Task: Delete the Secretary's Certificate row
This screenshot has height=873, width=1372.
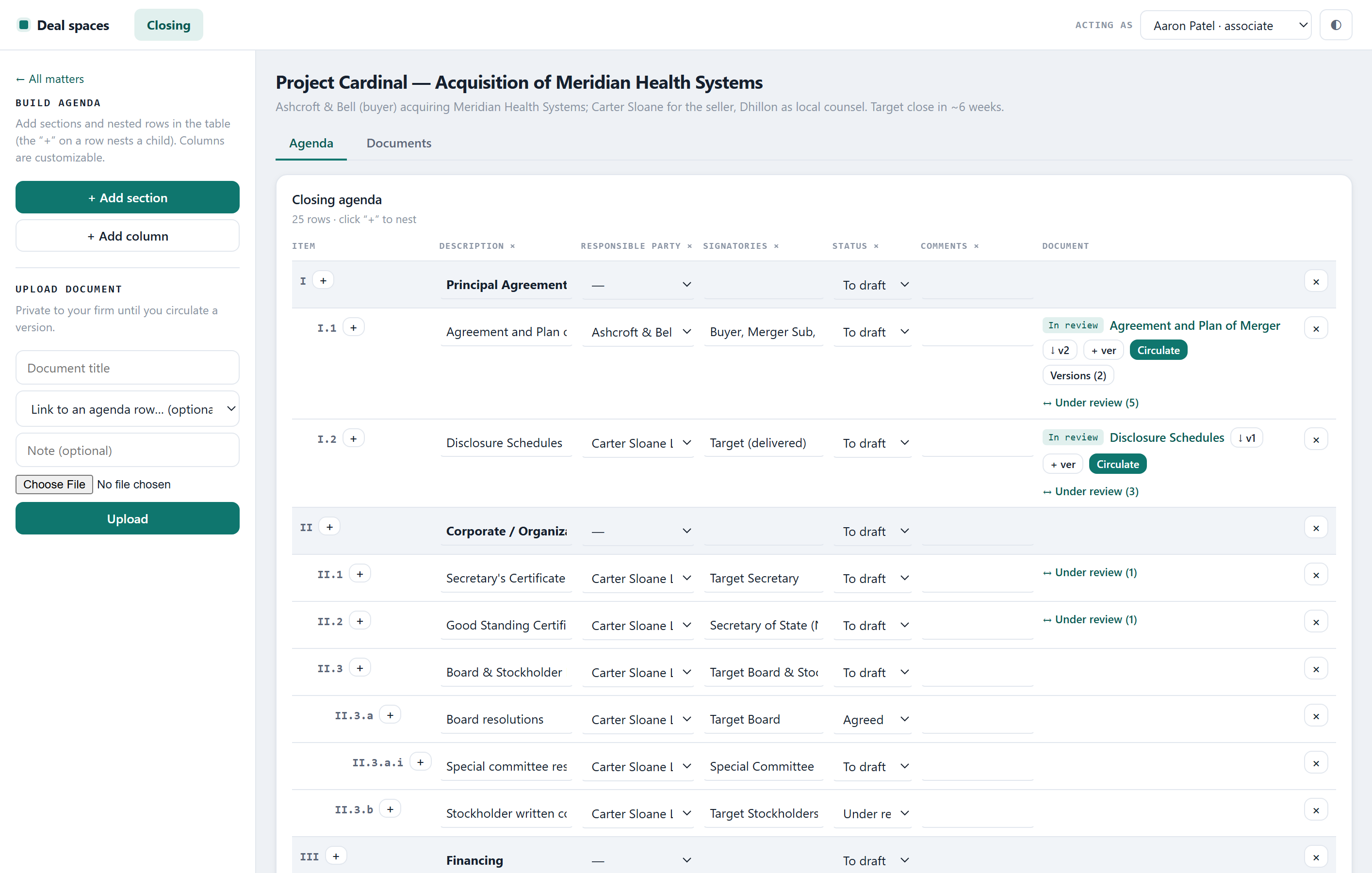Action: click(1316, 575)
